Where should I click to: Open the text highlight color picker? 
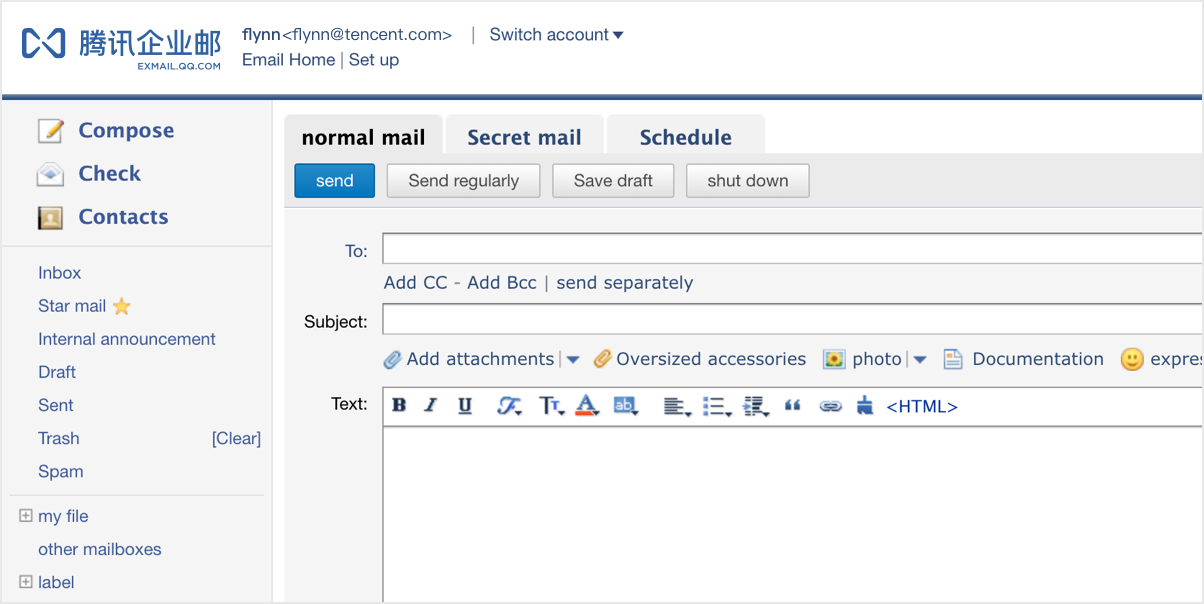pos(626,405)
